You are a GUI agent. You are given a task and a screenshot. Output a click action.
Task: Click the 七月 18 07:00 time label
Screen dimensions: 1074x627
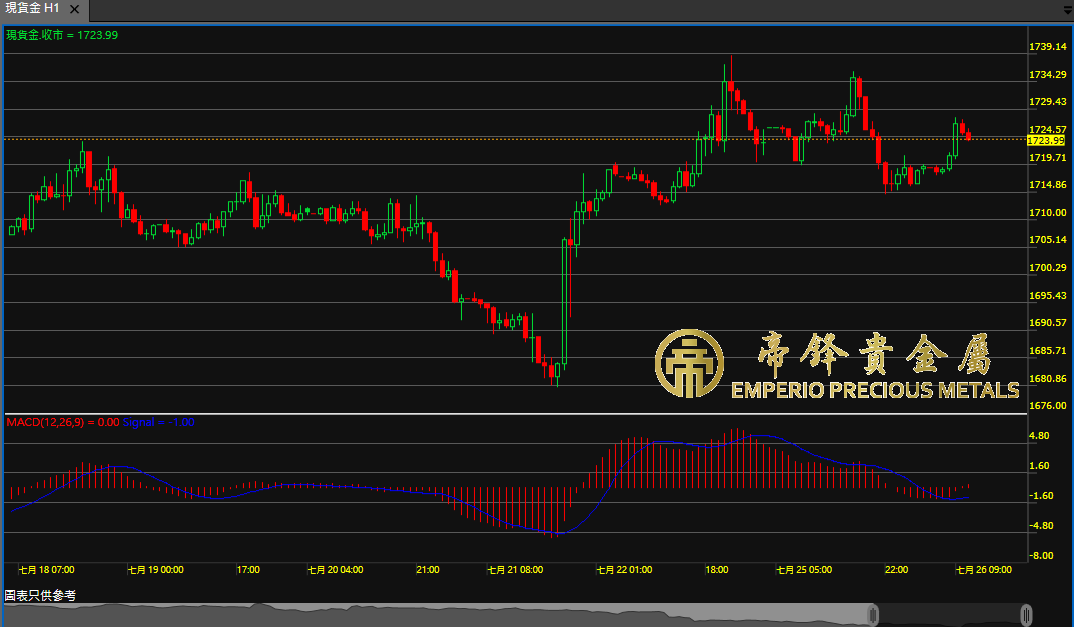click(46, 569)
